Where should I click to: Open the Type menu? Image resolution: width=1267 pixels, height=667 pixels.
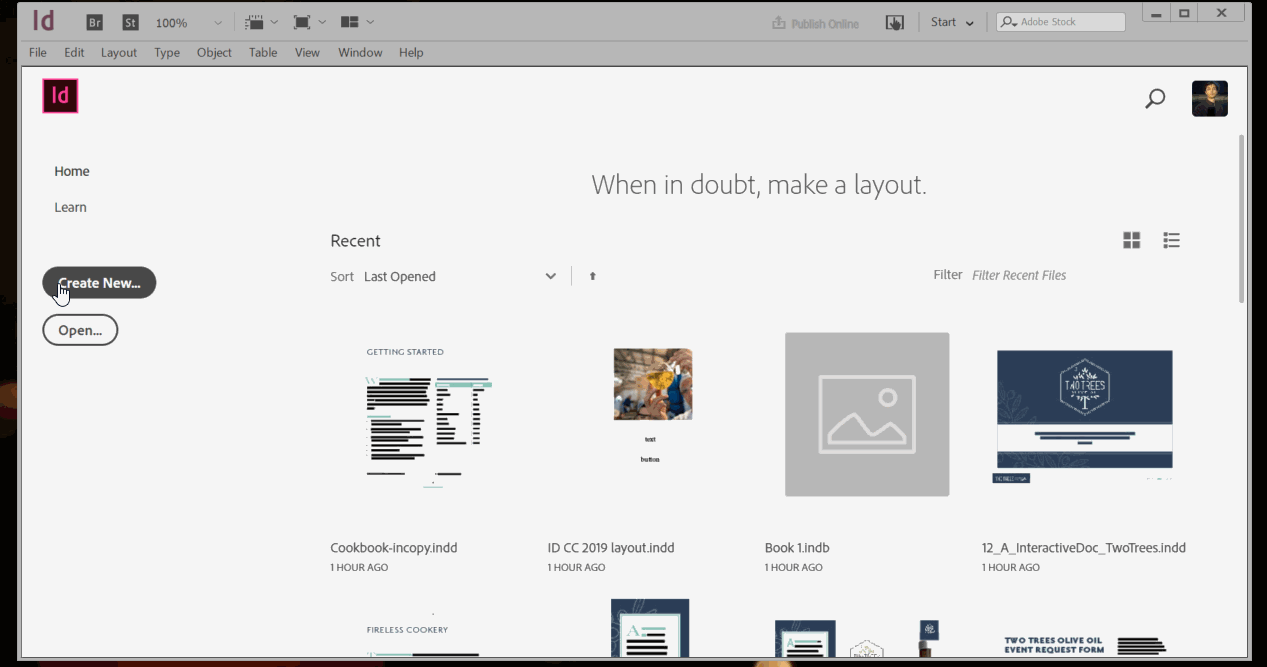pos(167,52)
